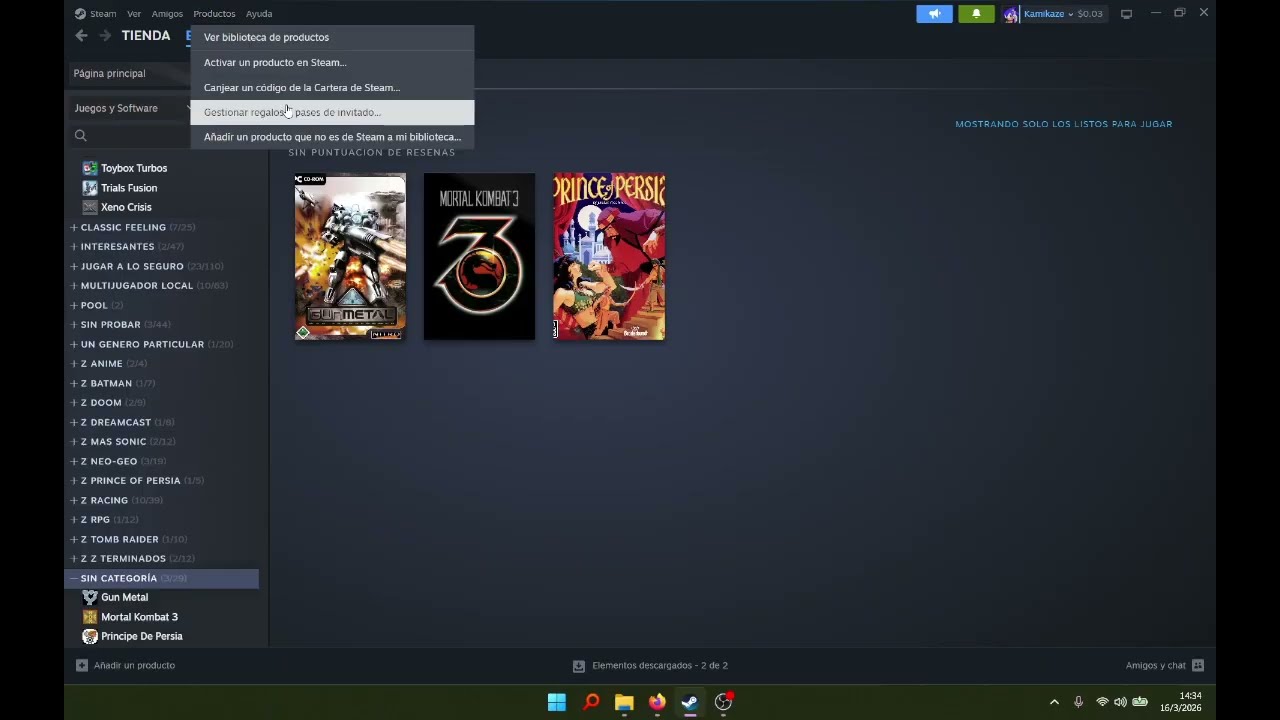Open File Explorer from the taskbar

tap(624, 702)
